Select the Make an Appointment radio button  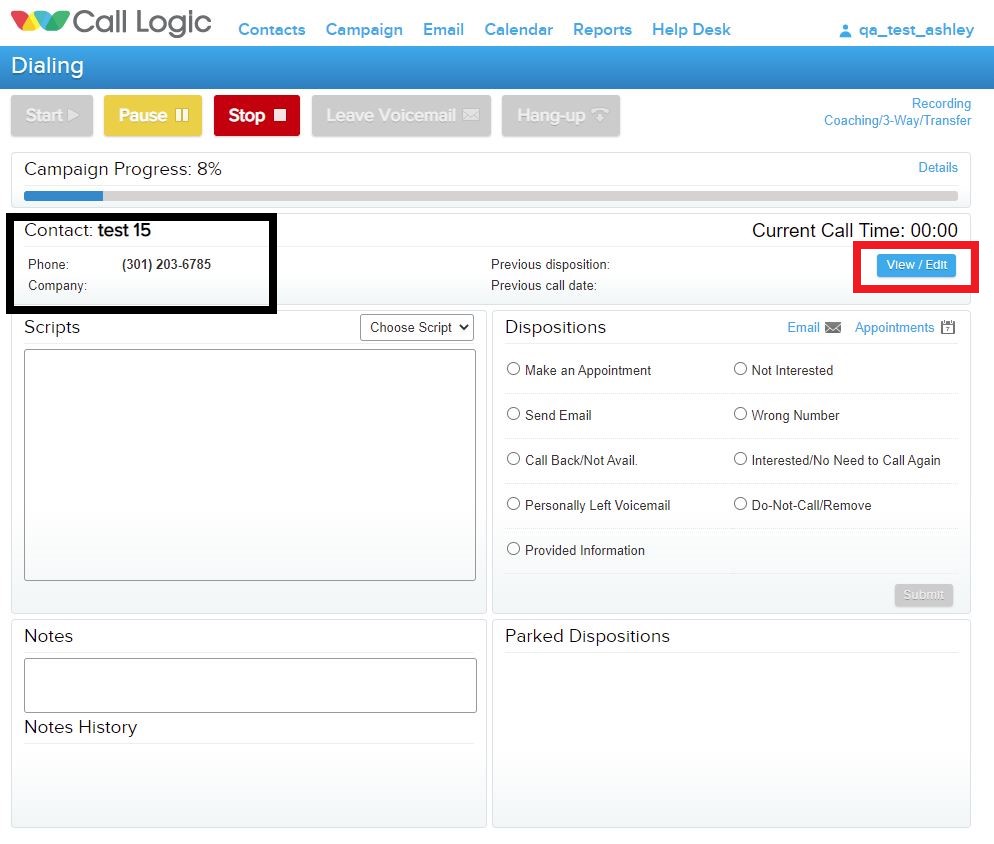[x=514, y=369]
